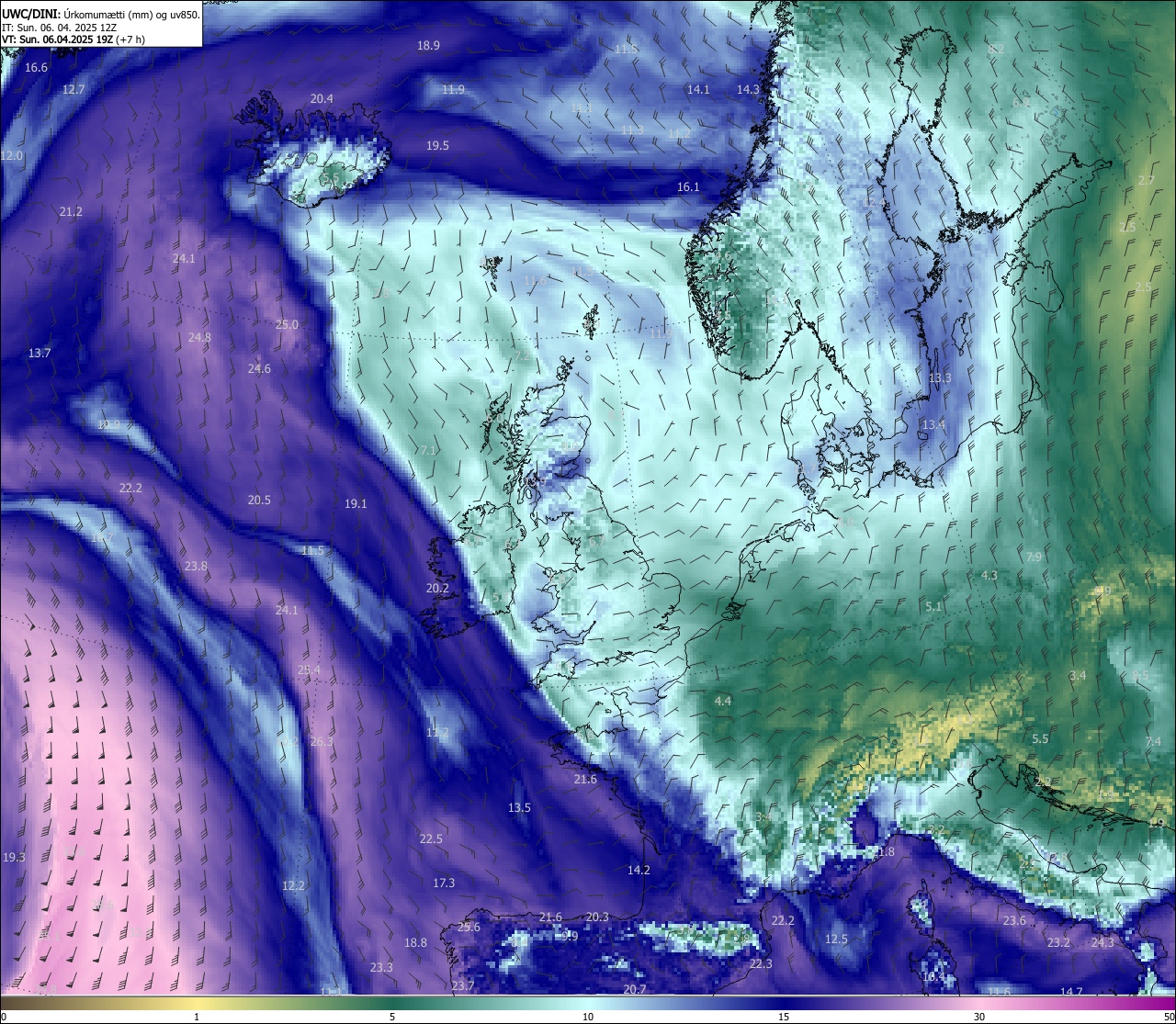Click the legend tick label 50
Image resolution: width=1176 pixels, height=1024 pixels.
point(1169,1017)
